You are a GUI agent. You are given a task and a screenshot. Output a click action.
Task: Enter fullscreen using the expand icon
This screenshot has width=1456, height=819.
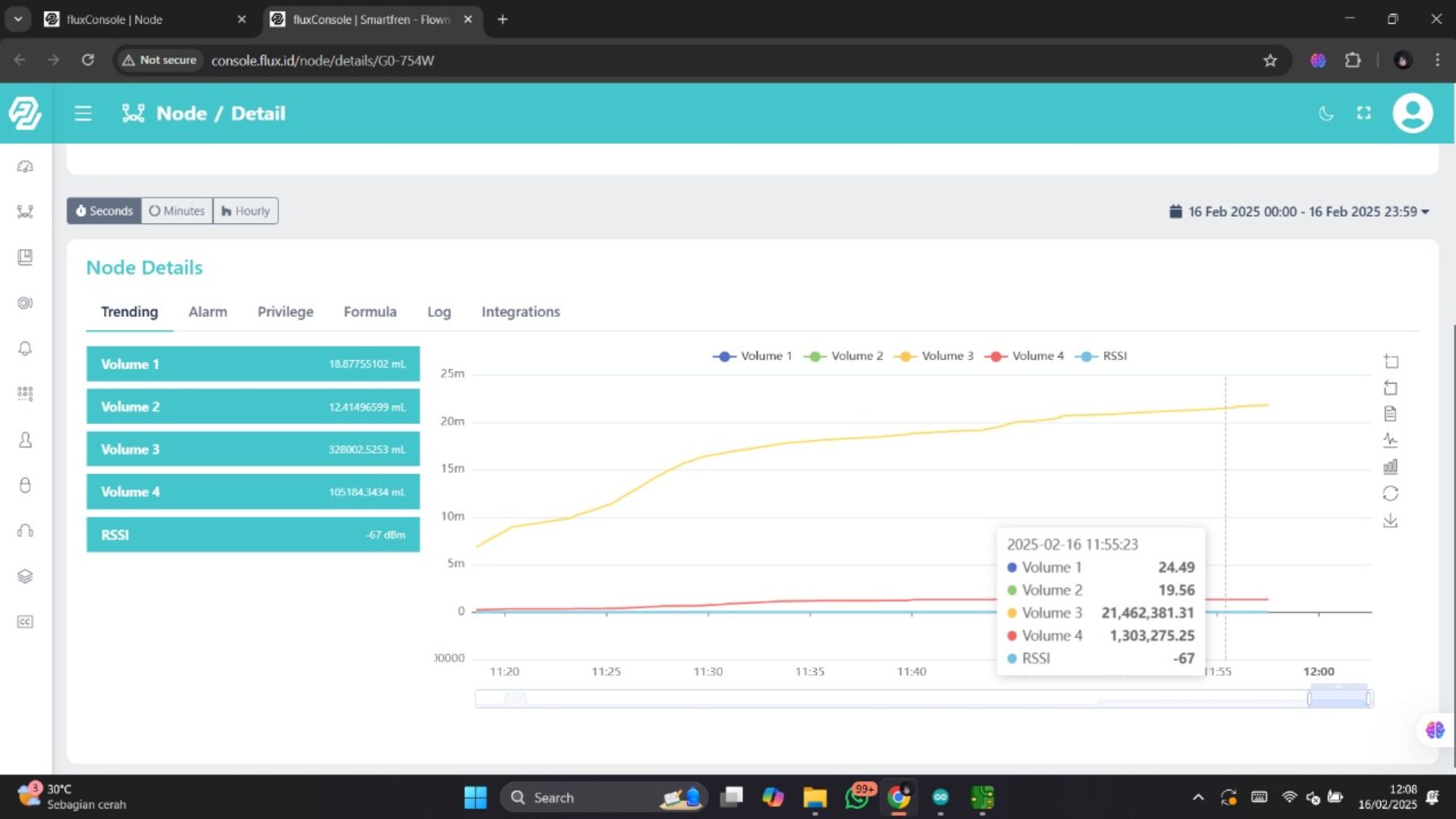coord(1363,114)
